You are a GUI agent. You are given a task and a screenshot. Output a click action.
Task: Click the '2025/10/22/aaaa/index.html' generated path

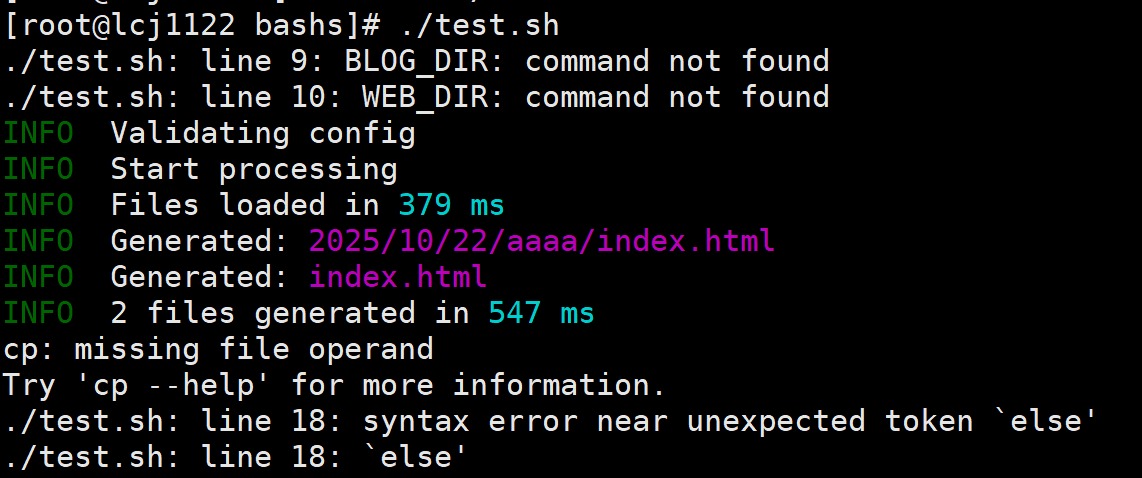pos(541,241)
